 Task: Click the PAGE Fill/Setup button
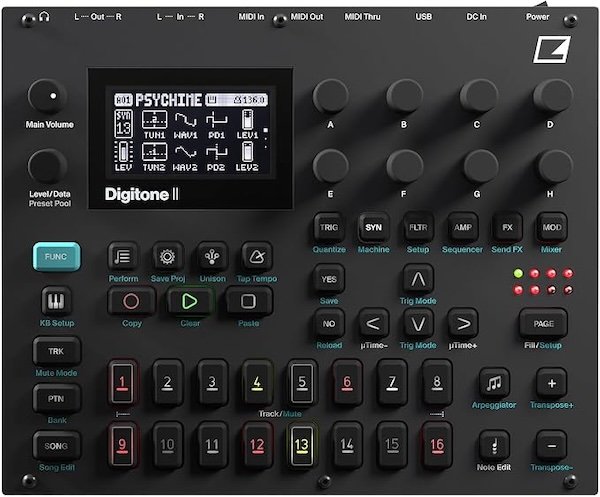click(543, 324)
